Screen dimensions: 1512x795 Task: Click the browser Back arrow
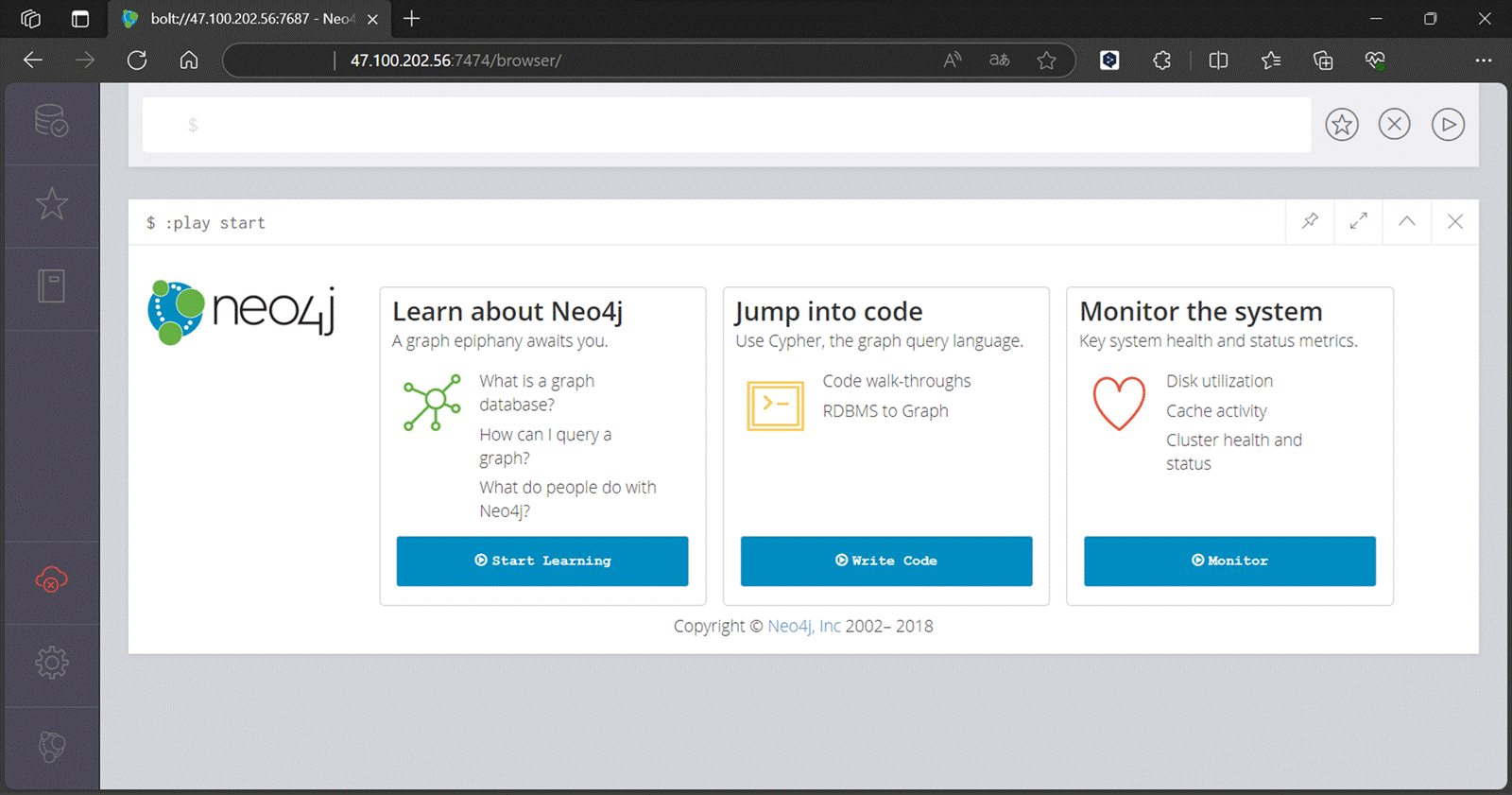tap(33, 60)
